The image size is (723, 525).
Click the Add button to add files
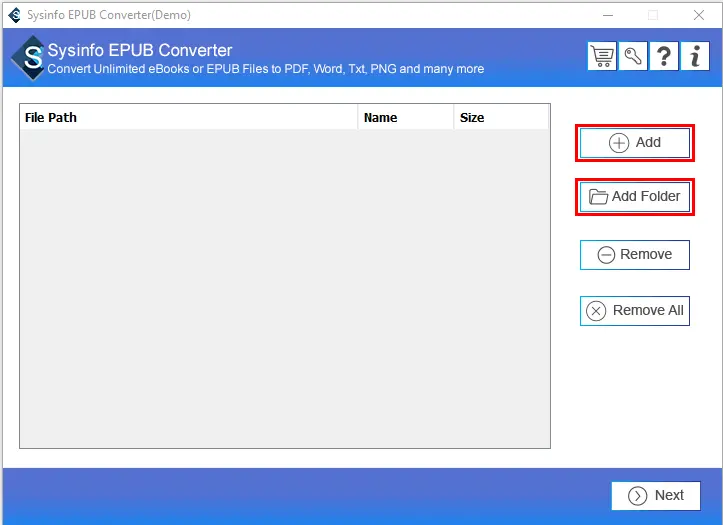coord(634,143)
